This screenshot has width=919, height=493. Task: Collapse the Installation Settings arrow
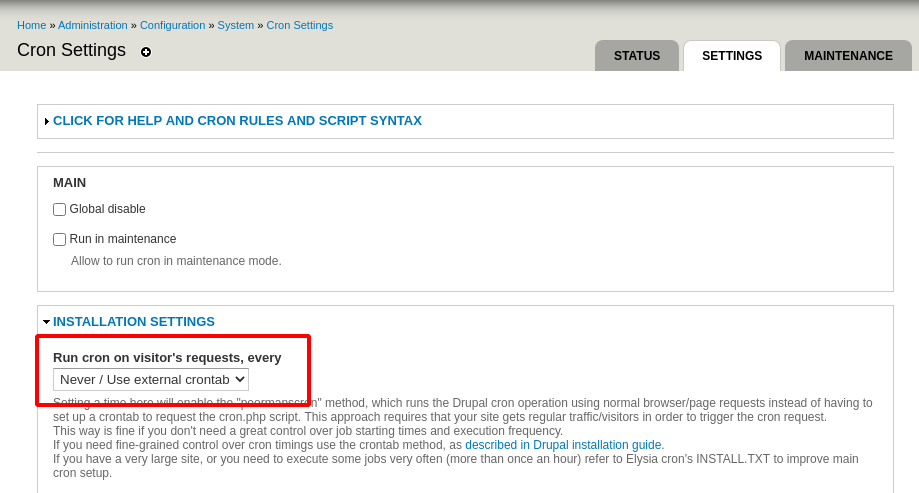tap(46, 322)
